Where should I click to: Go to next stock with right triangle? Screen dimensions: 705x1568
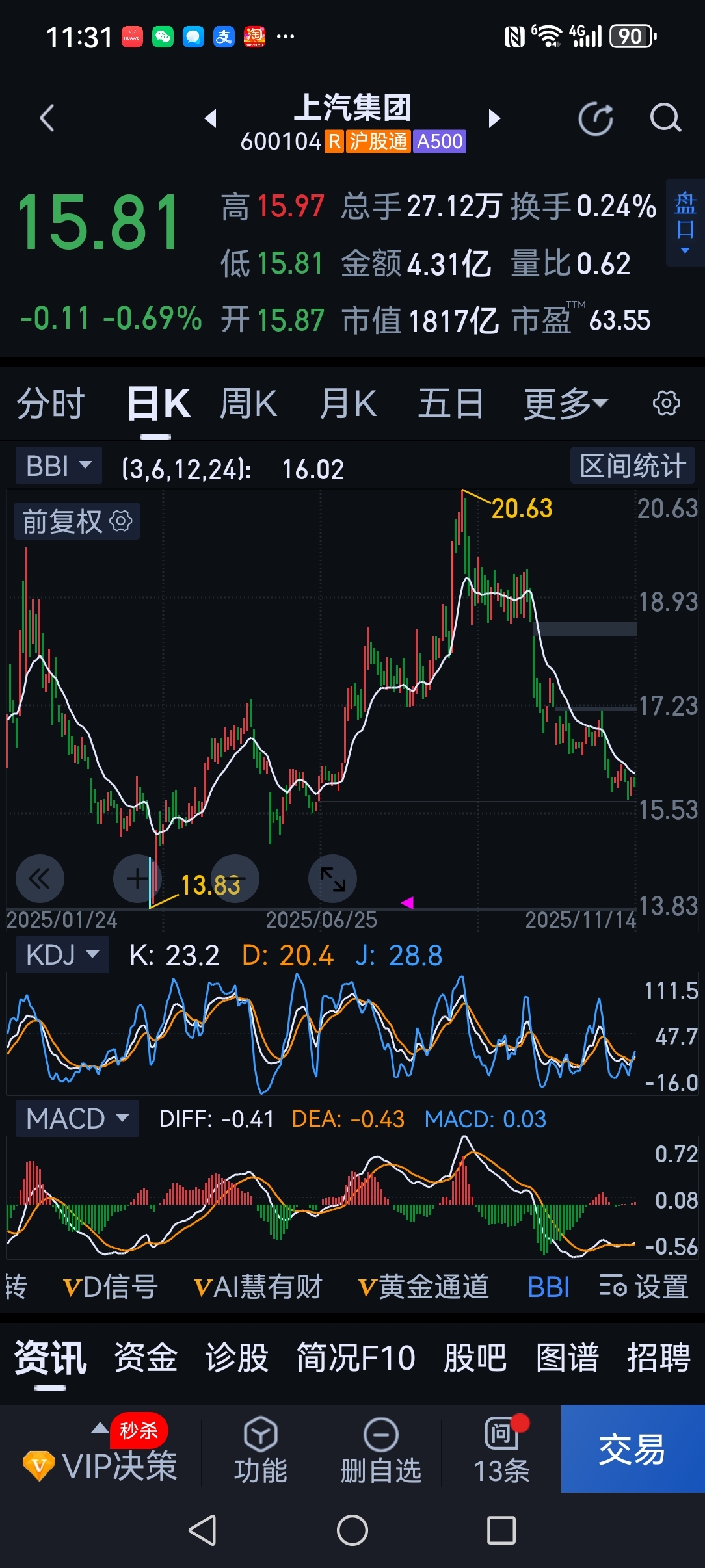pyautogui.click(x=494, y=118)
